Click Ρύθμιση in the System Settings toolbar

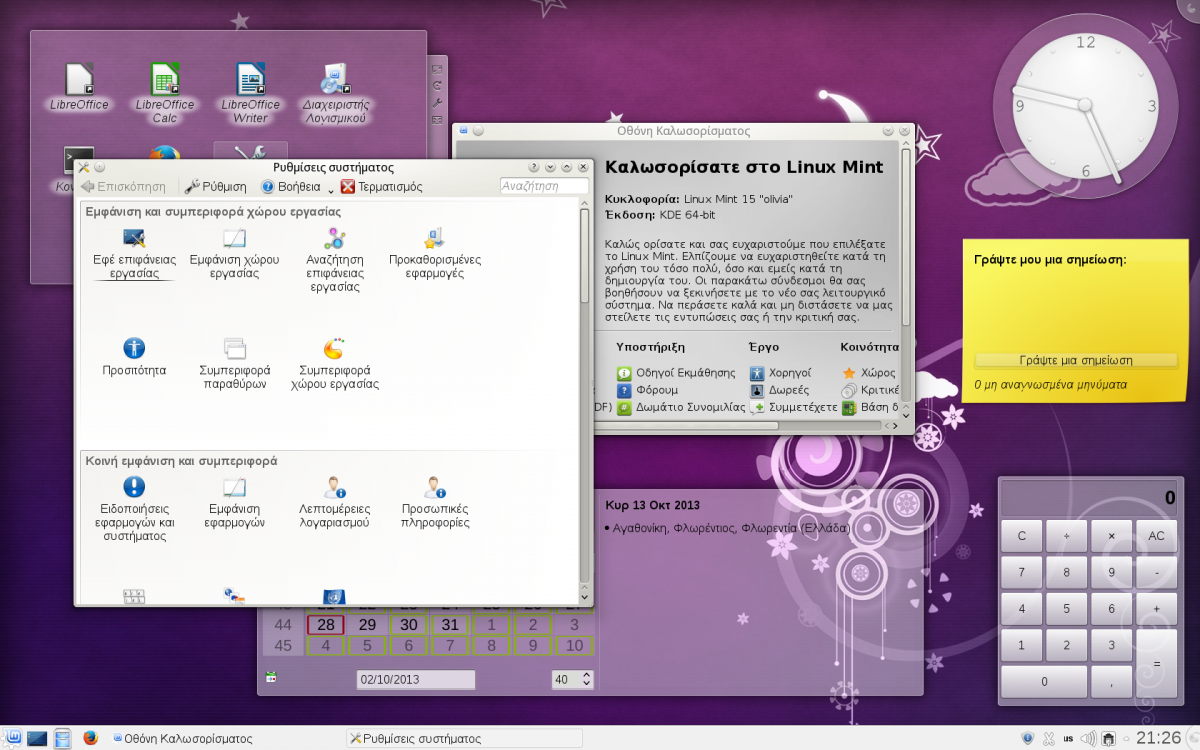tap(216, 187)
